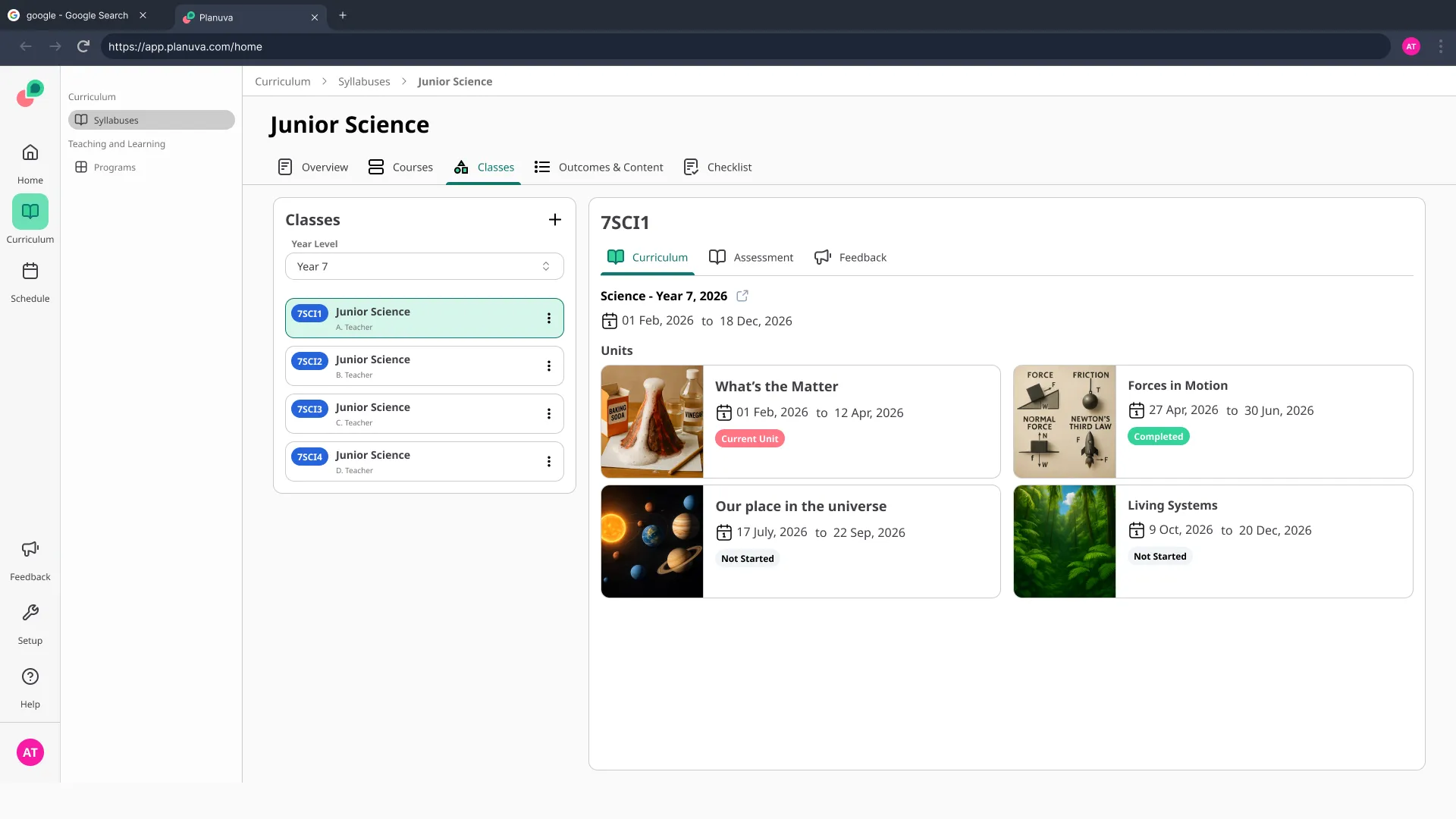Open the external link icon beside Science - Year 7, 2026
The image size is (1456, 819).
pos(742,296)
